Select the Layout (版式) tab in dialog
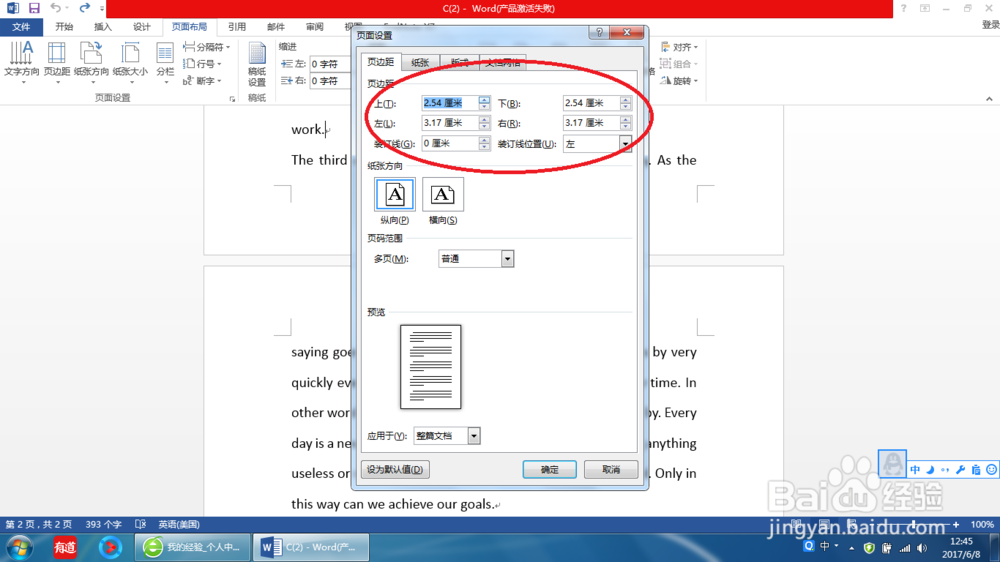This screenshot has width=1000, height=562. (x=459, y=63)
